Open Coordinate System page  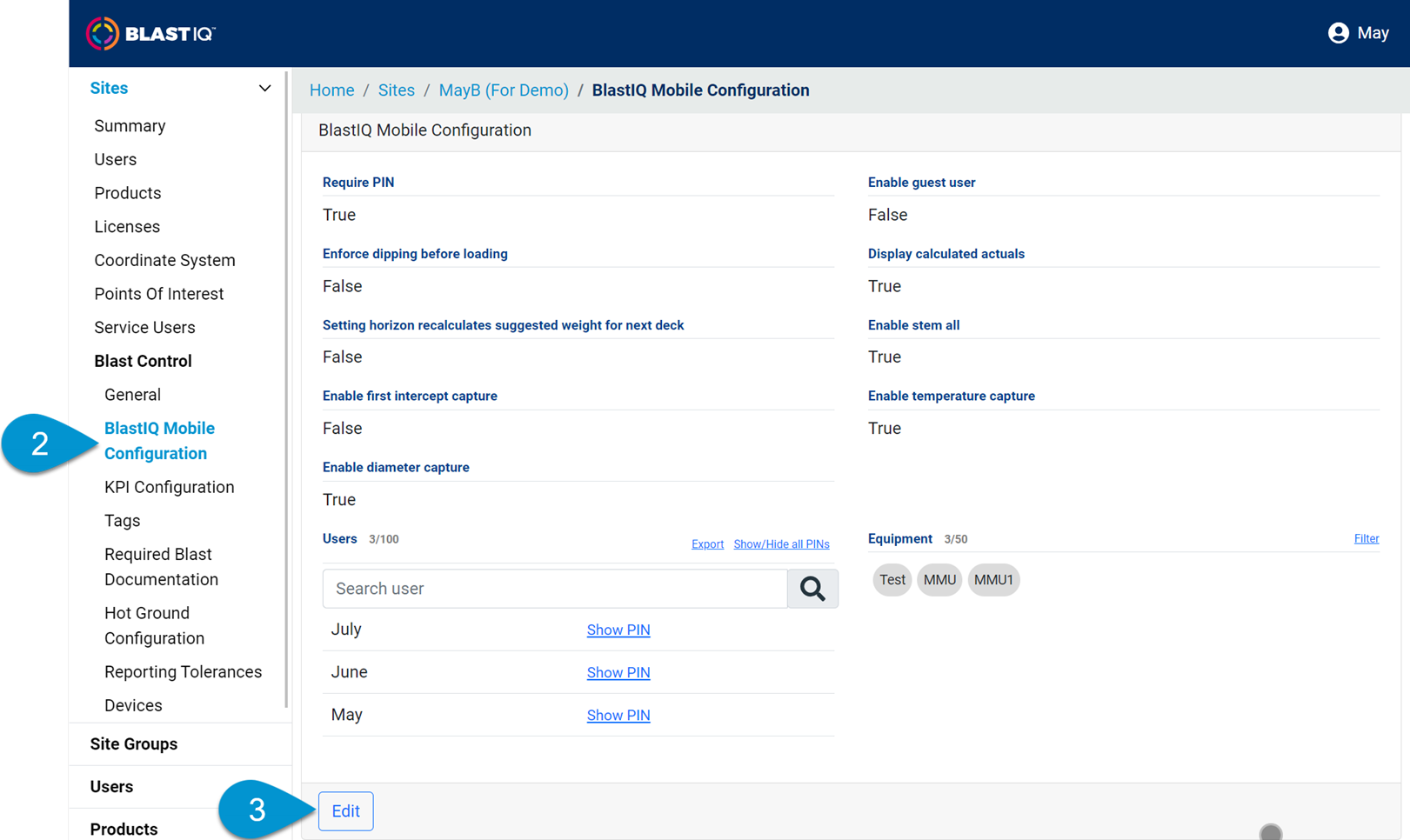click(x=164, y=261)
